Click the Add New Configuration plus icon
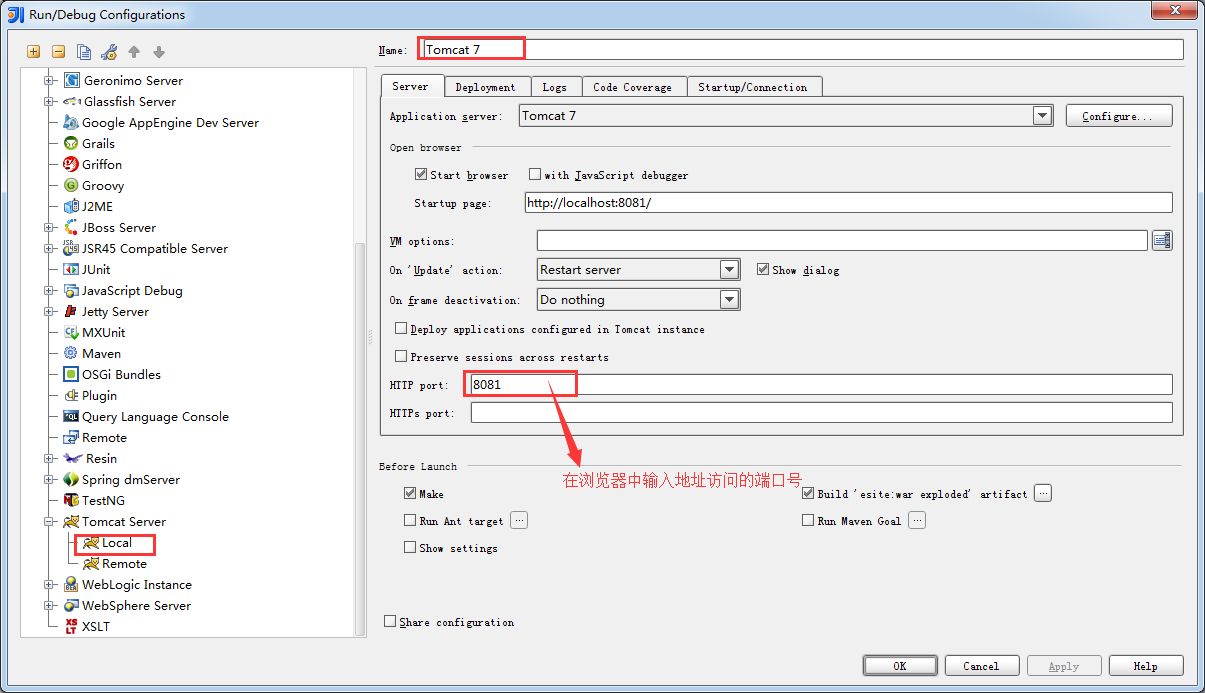Image resolution: width=1205 pixels, height=693 pixels. (x=34, y=52)
